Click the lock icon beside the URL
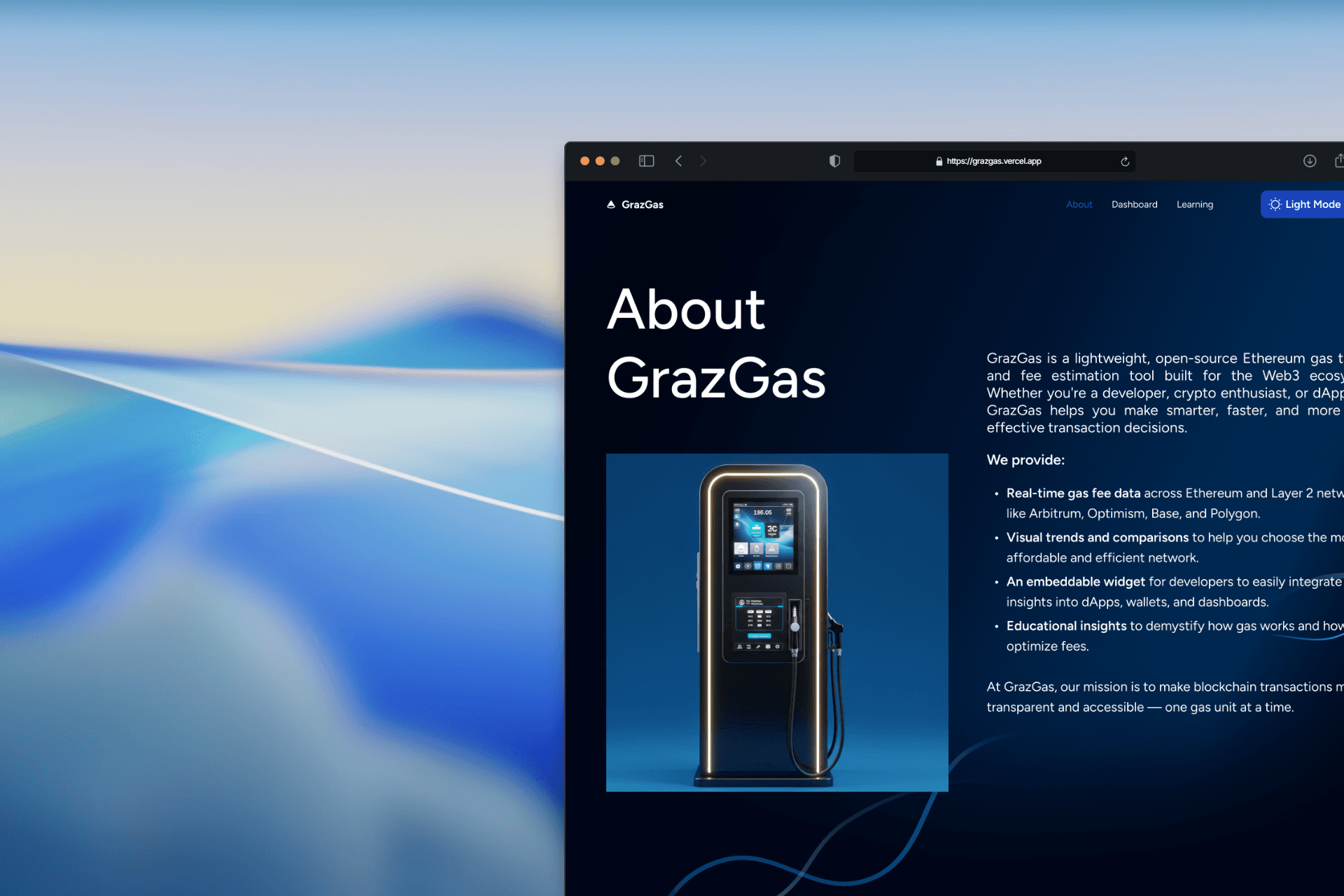The height and width of the screenshot is (896, 1344). point(939,162)
